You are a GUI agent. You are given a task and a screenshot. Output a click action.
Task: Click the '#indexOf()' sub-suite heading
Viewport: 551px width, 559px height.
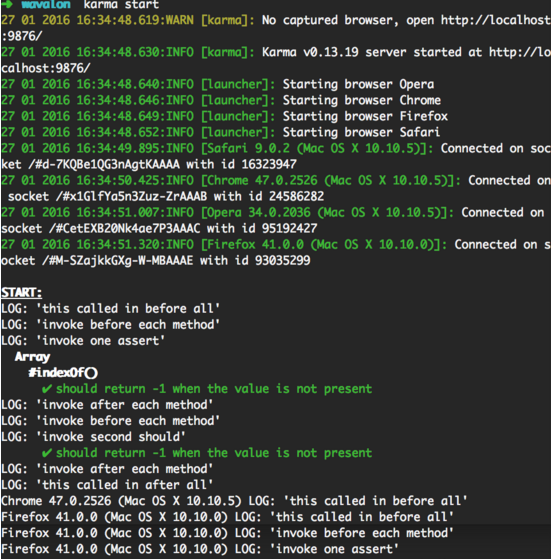63,373
